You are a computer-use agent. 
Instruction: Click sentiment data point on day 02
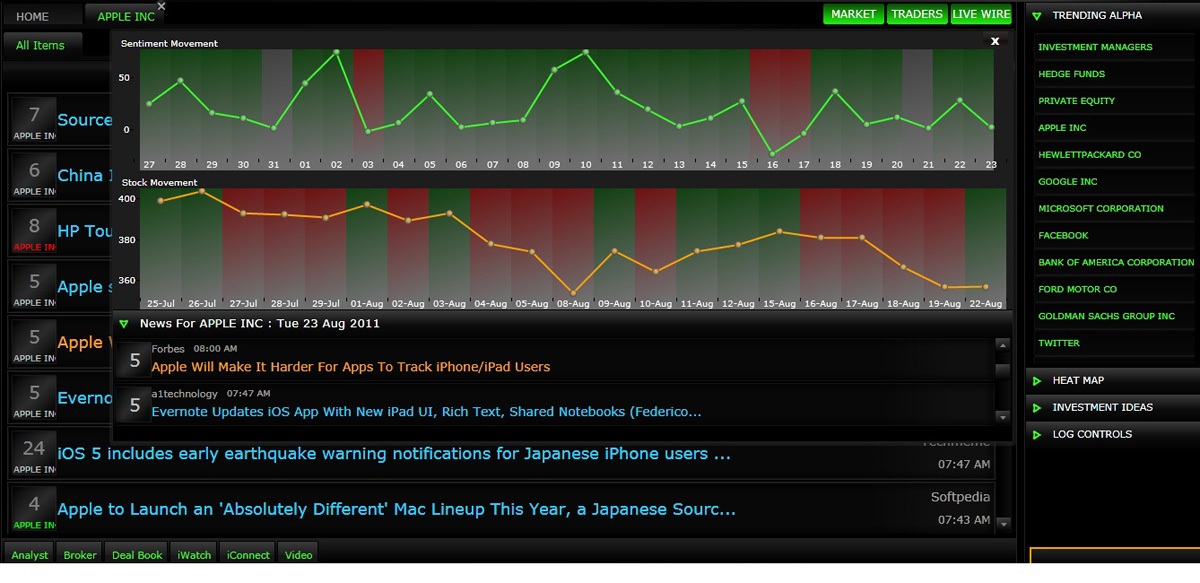(336, 51)
